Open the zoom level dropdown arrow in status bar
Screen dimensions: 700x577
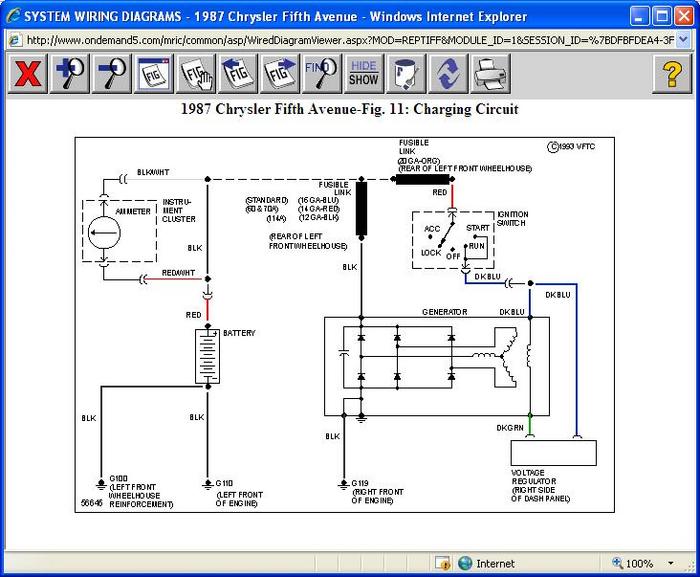(x=671, y=564)
